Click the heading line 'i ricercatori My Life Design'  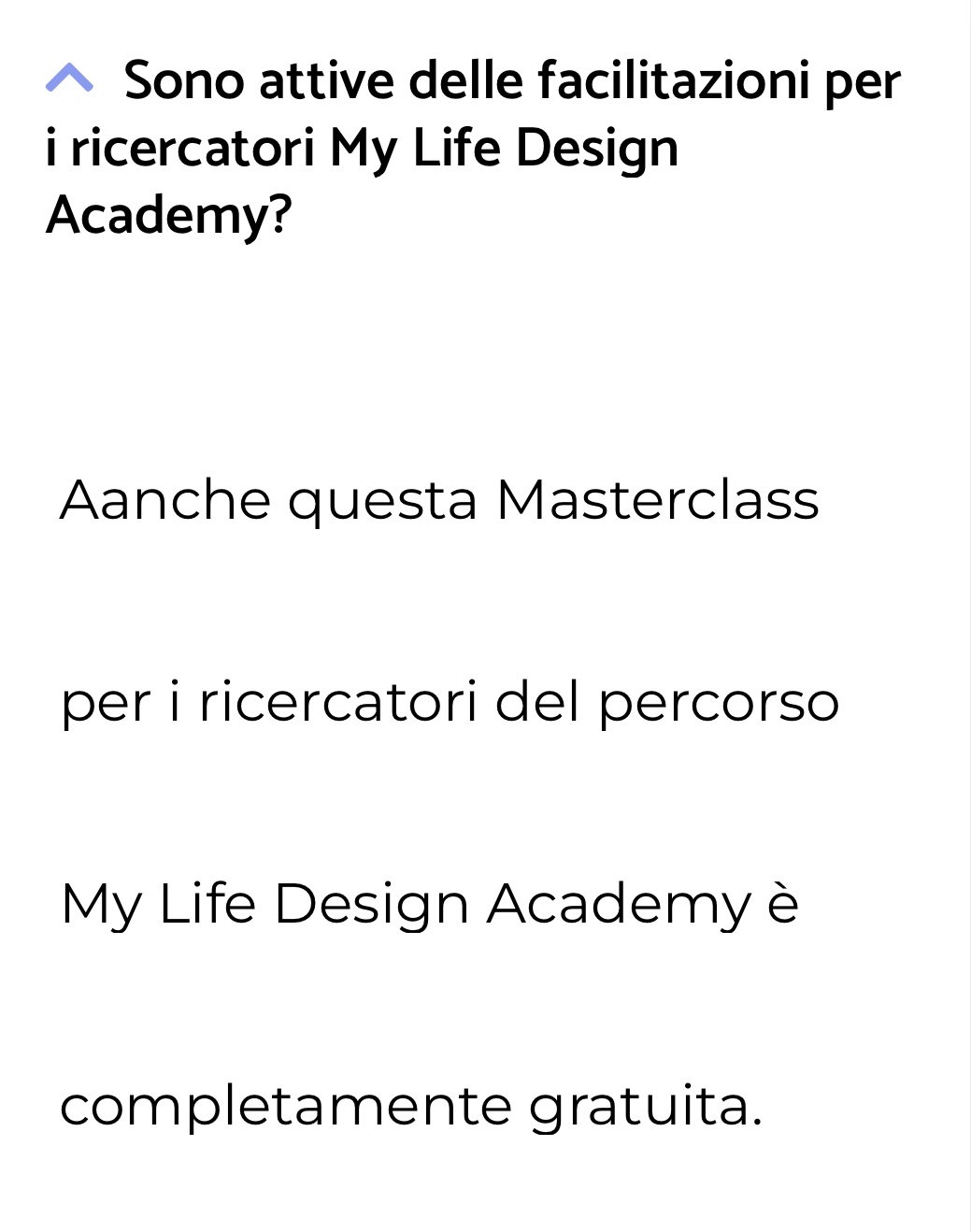click(362, 149)
